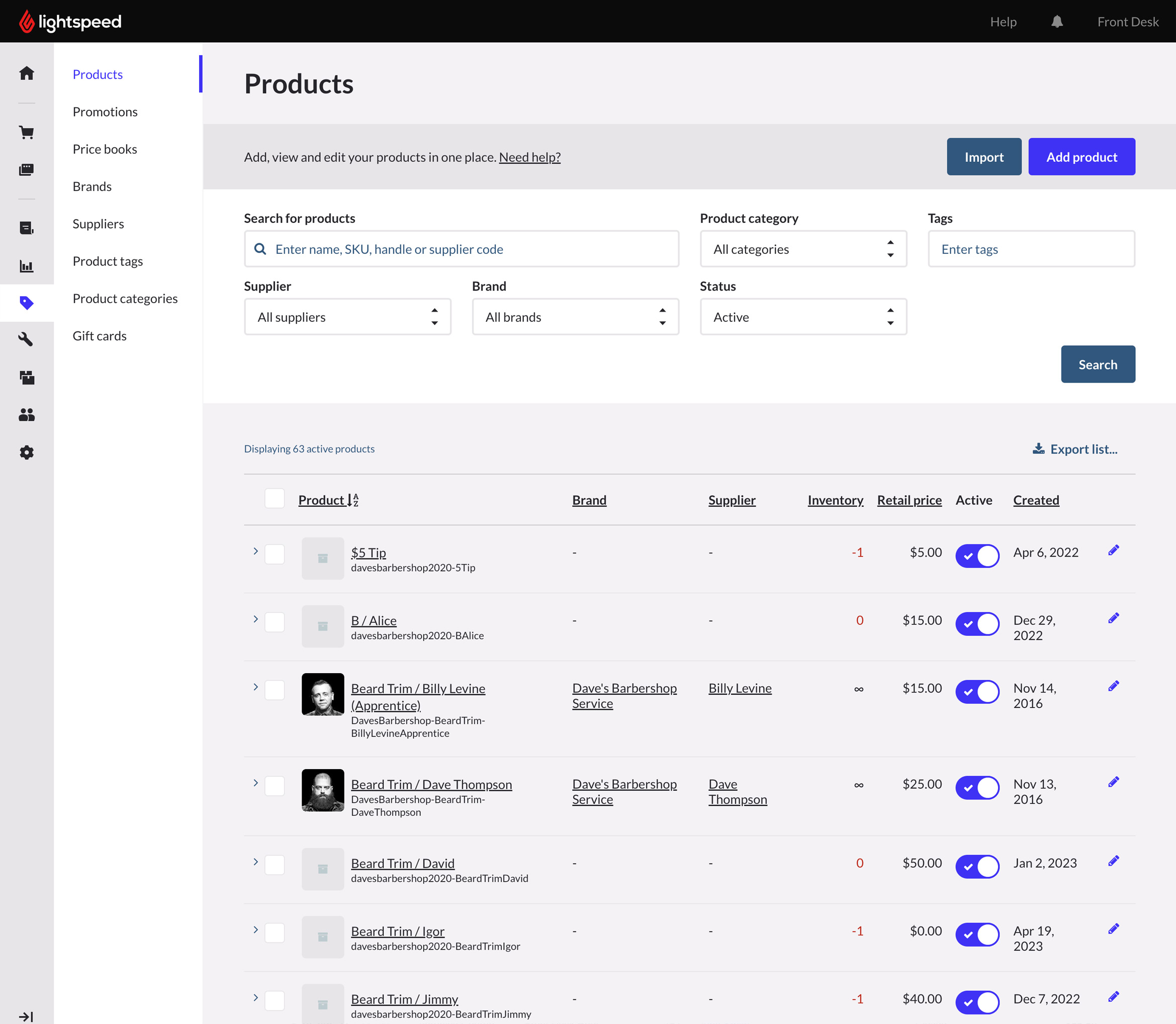This screenshot has width=1176, height=1024.
Task: Toggle off active switch for B / Alice
Action: pyautogui.click(x=977, y=623)
